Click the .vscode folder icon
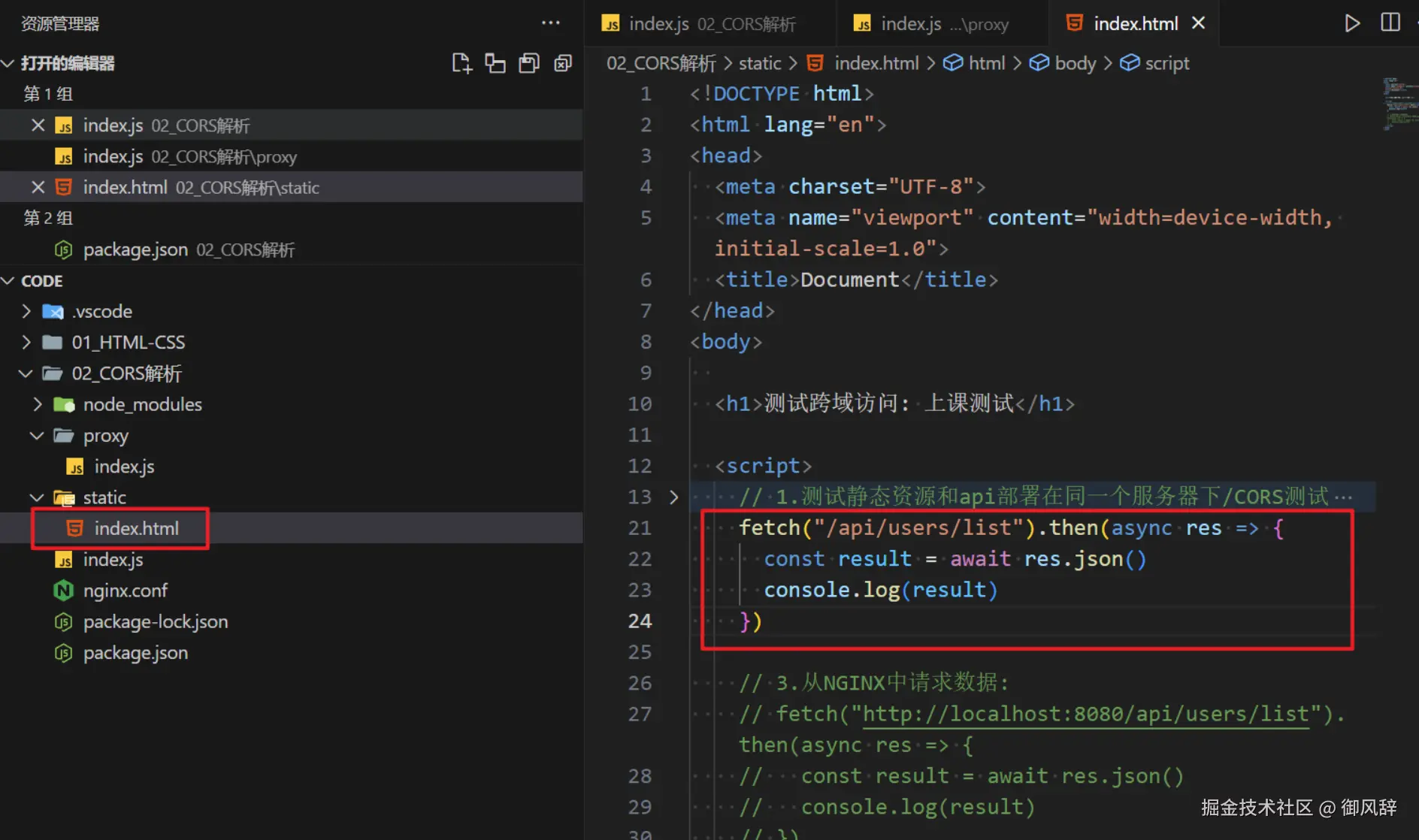 pos(53,311)
